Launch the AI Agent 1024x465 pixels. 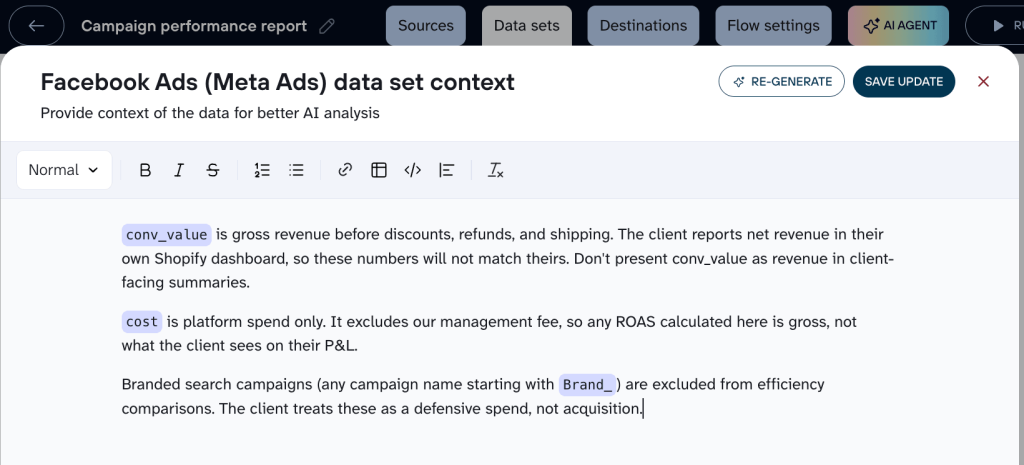[x=899, y=26]
